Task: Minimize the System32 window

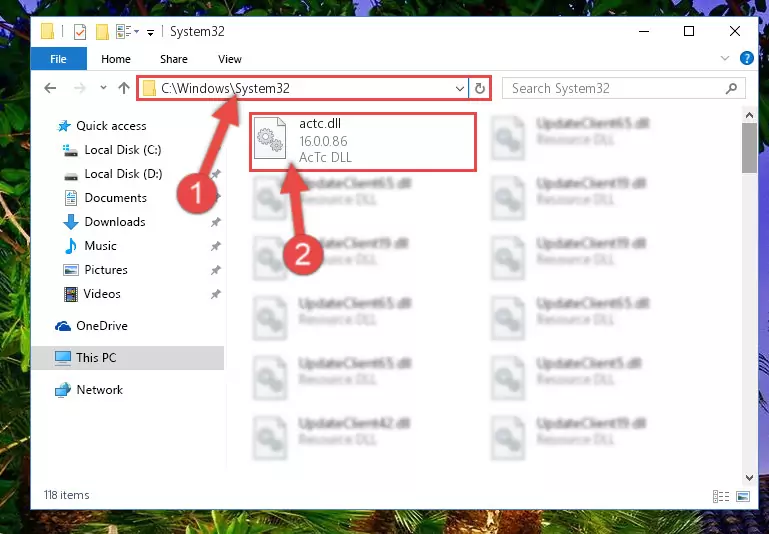Action: (644, 31)
